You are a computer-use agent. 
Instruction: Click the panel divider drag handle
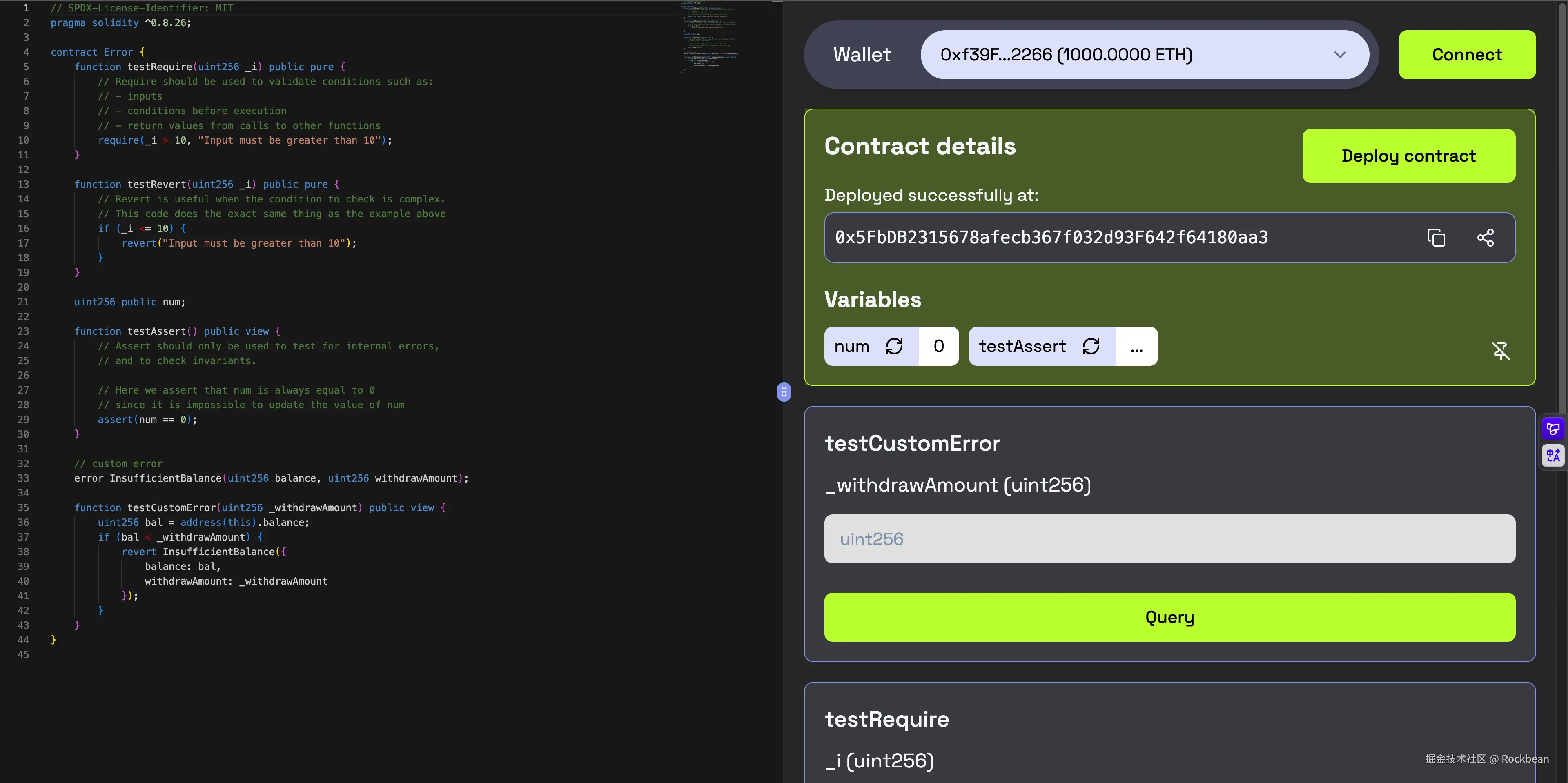[x=784, y=392]
